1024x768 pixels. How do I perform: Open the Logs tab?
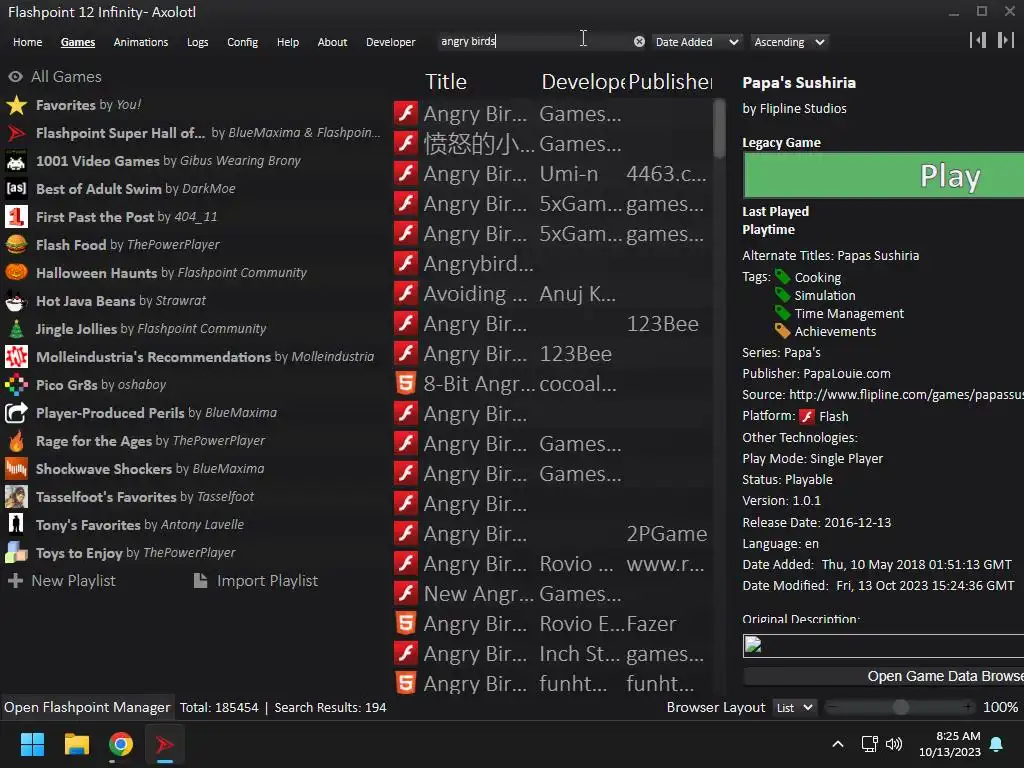coord(197,42)
